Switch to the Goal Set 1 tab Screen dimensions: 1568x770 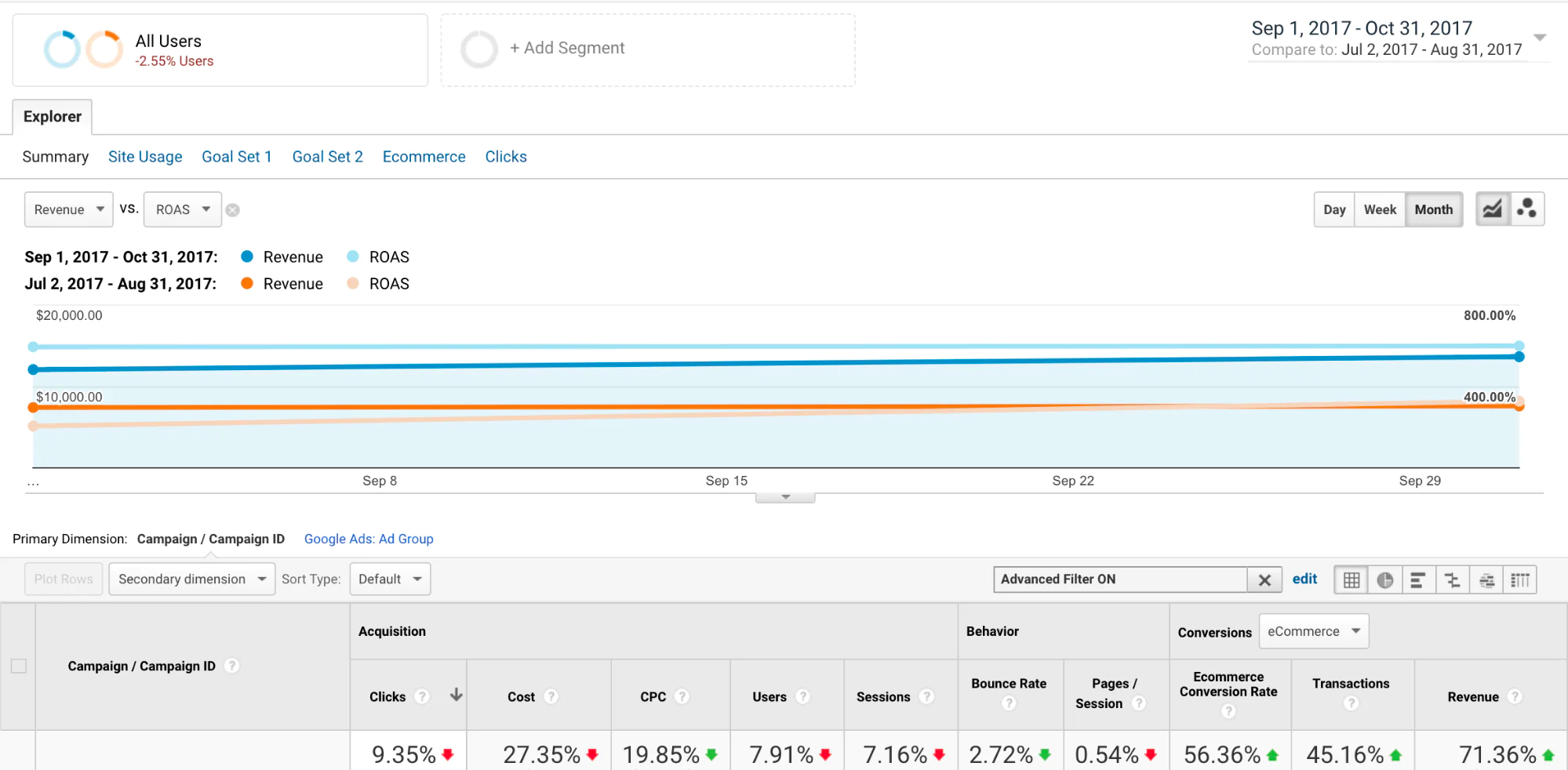tap(237, 157)
